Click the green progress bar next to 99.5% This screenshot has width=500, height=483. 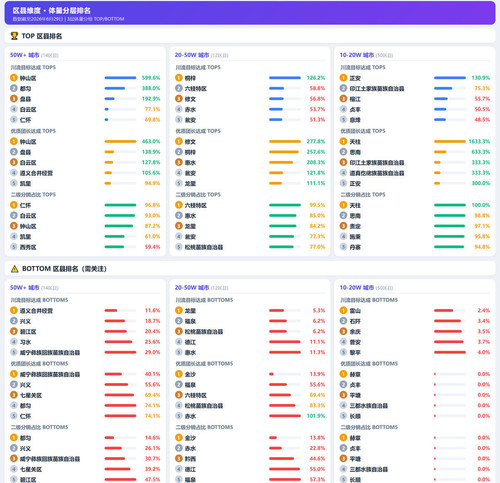point(285,205)
